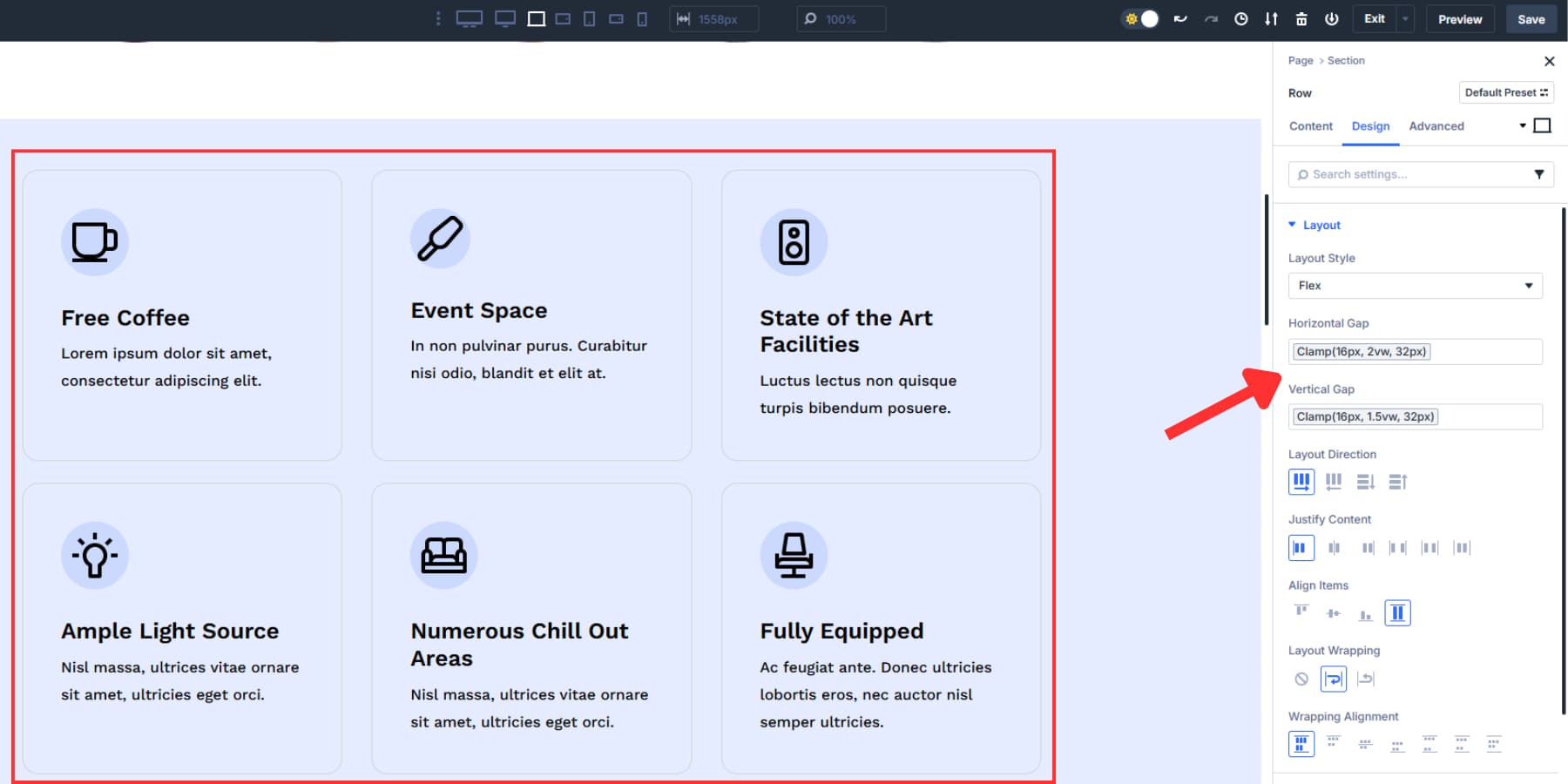Set layout direction to column icon
Viewport: 1568px width, 784px height.
(x=1365, y=482)
